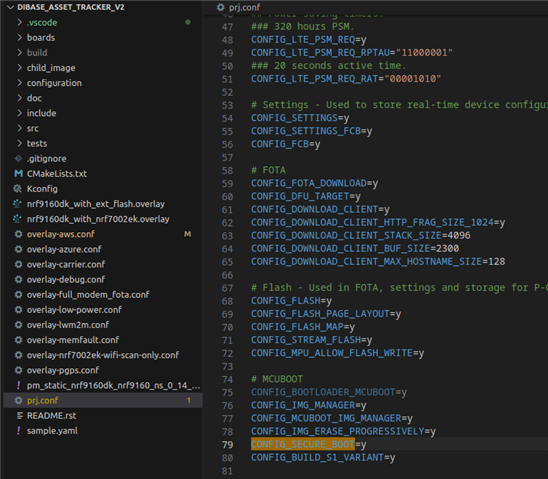Click the overlay-aws.conf gear icon
The width and height of the screenshot is (548, 479).
[x=18, y=234]
